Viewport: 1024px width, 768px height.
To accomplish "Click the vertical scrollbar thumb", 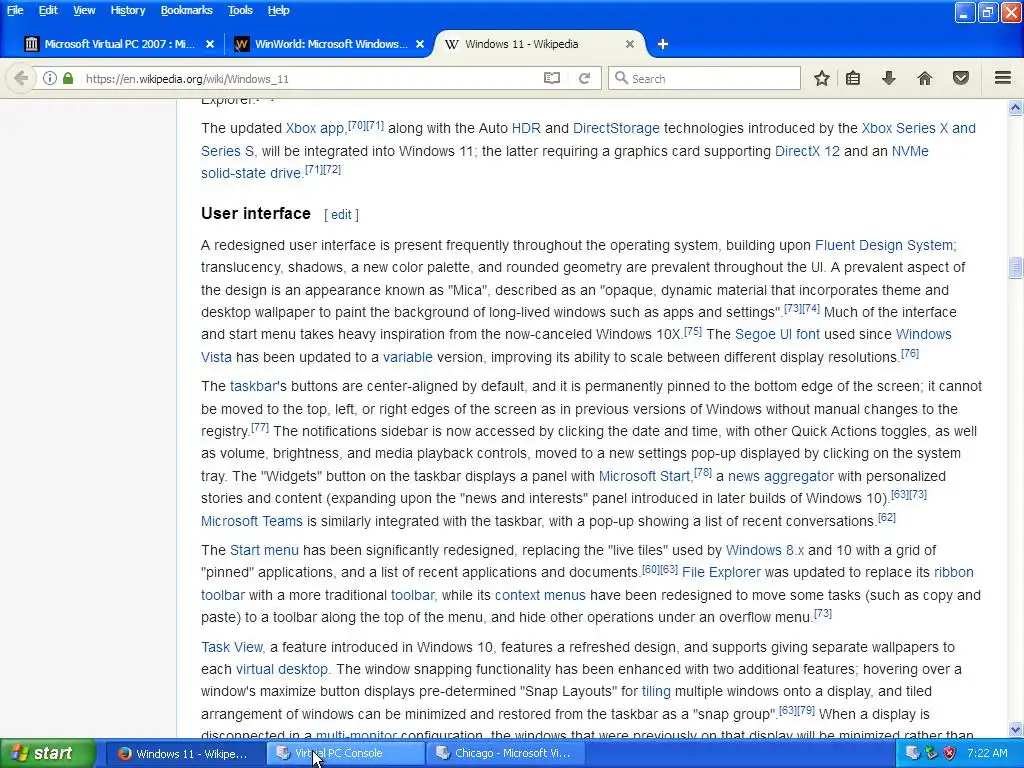I will (x=1015, y=268).
